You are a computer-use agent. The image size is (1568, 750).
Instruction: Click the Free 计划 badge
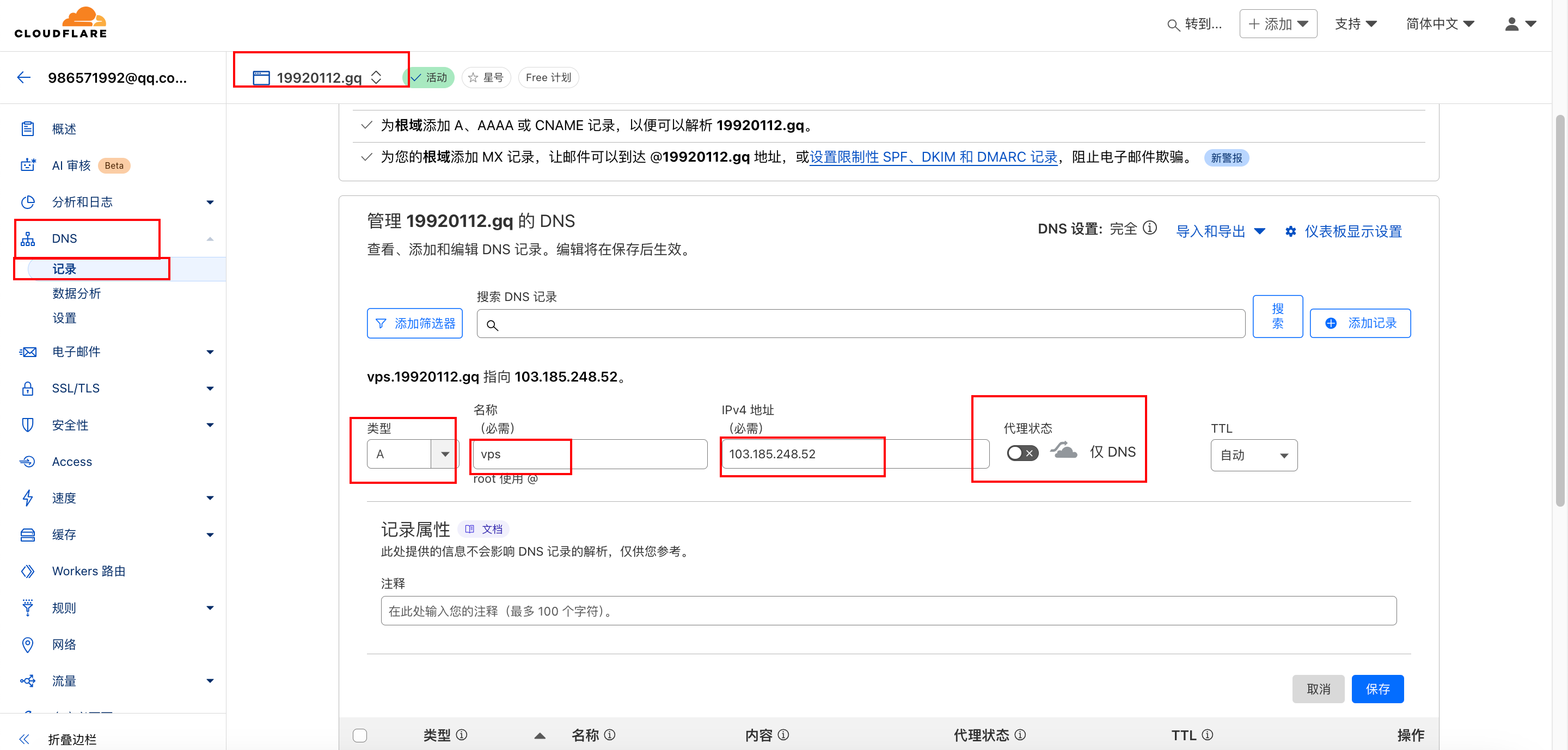click(548, 78)
